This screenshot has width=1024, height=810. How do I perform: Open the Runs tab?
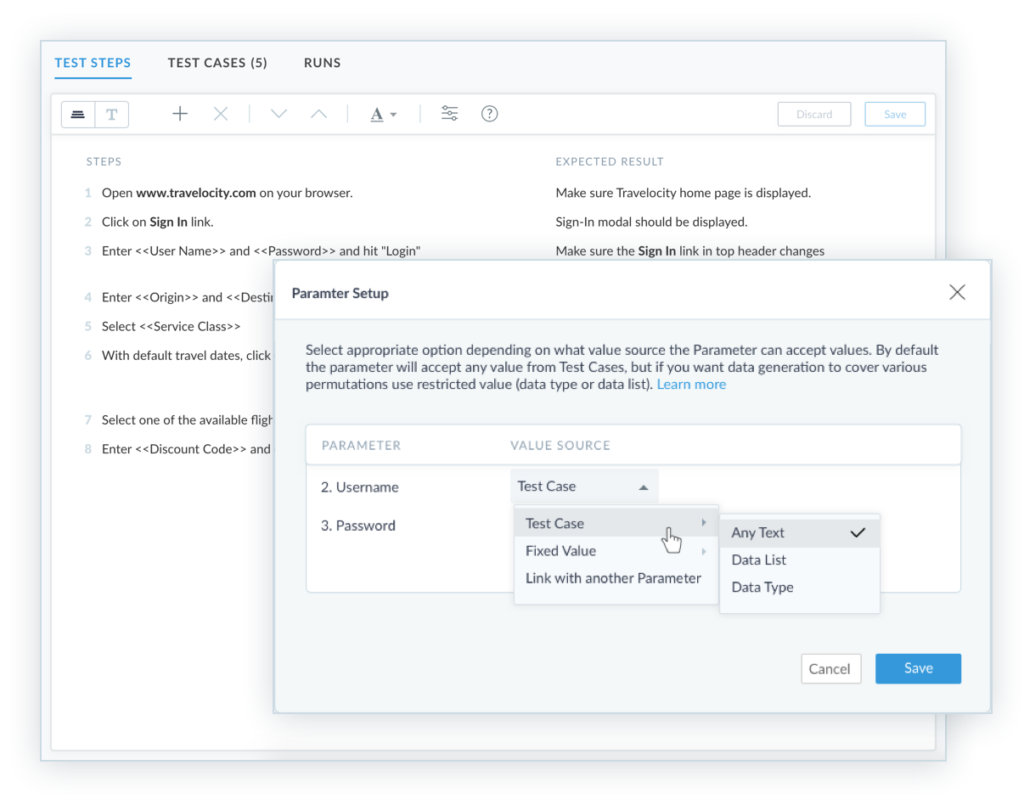tap(321, 62)
